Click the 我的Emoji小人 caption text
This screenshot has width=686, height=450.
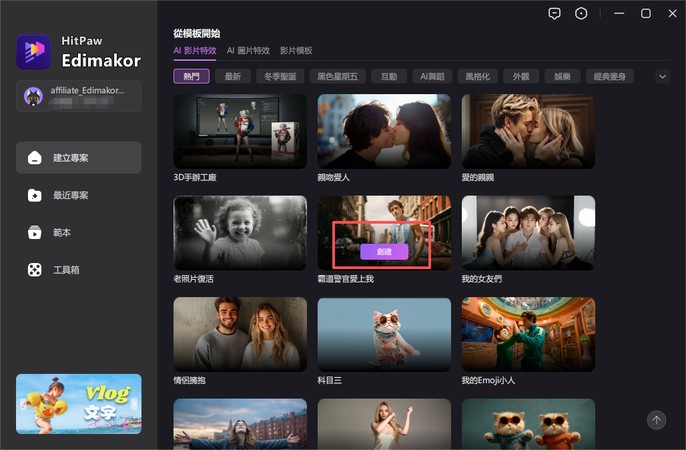tap(488, 380)
